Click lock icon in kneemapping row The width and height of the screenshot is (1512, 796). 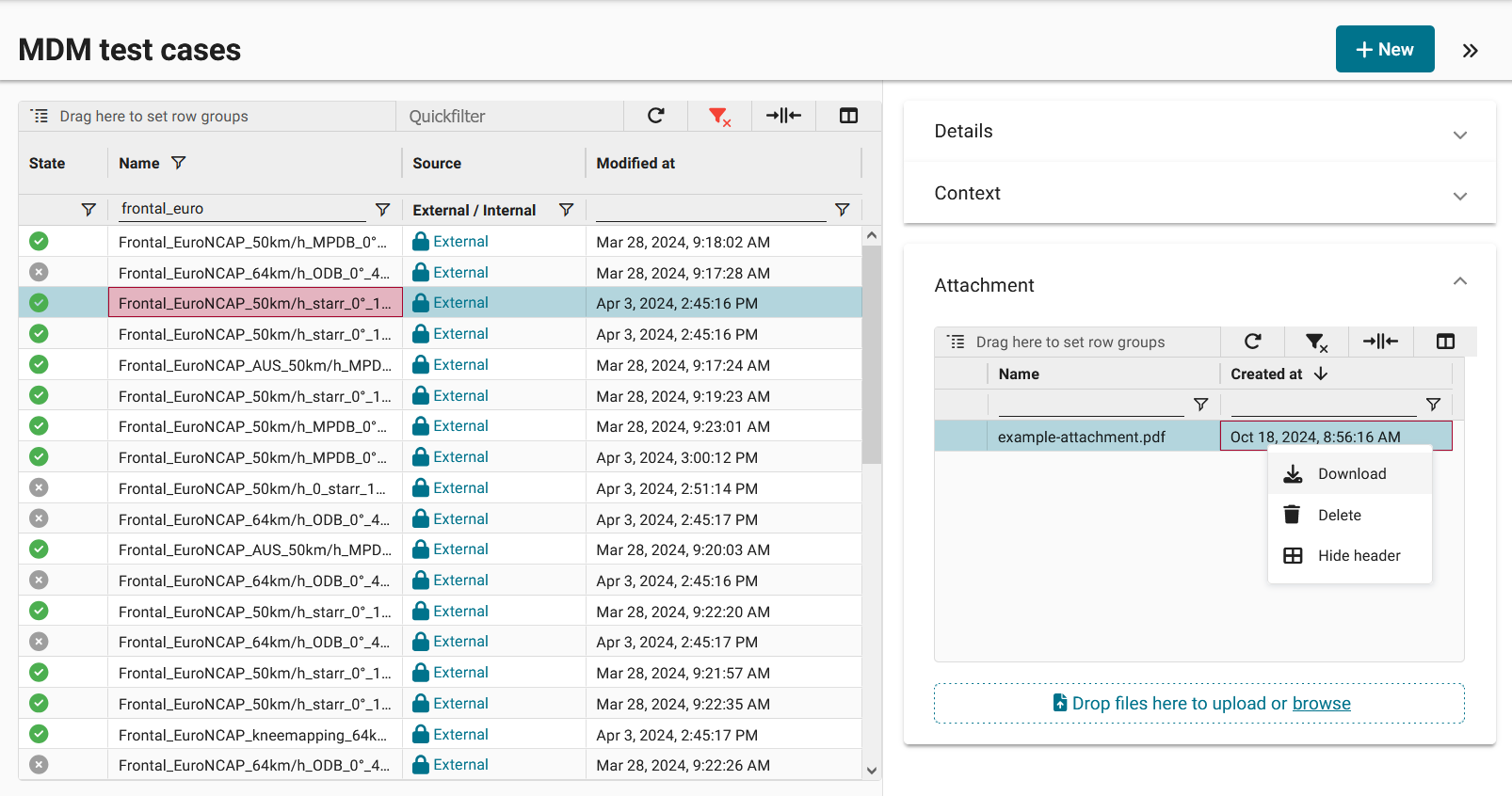[421, 734]
